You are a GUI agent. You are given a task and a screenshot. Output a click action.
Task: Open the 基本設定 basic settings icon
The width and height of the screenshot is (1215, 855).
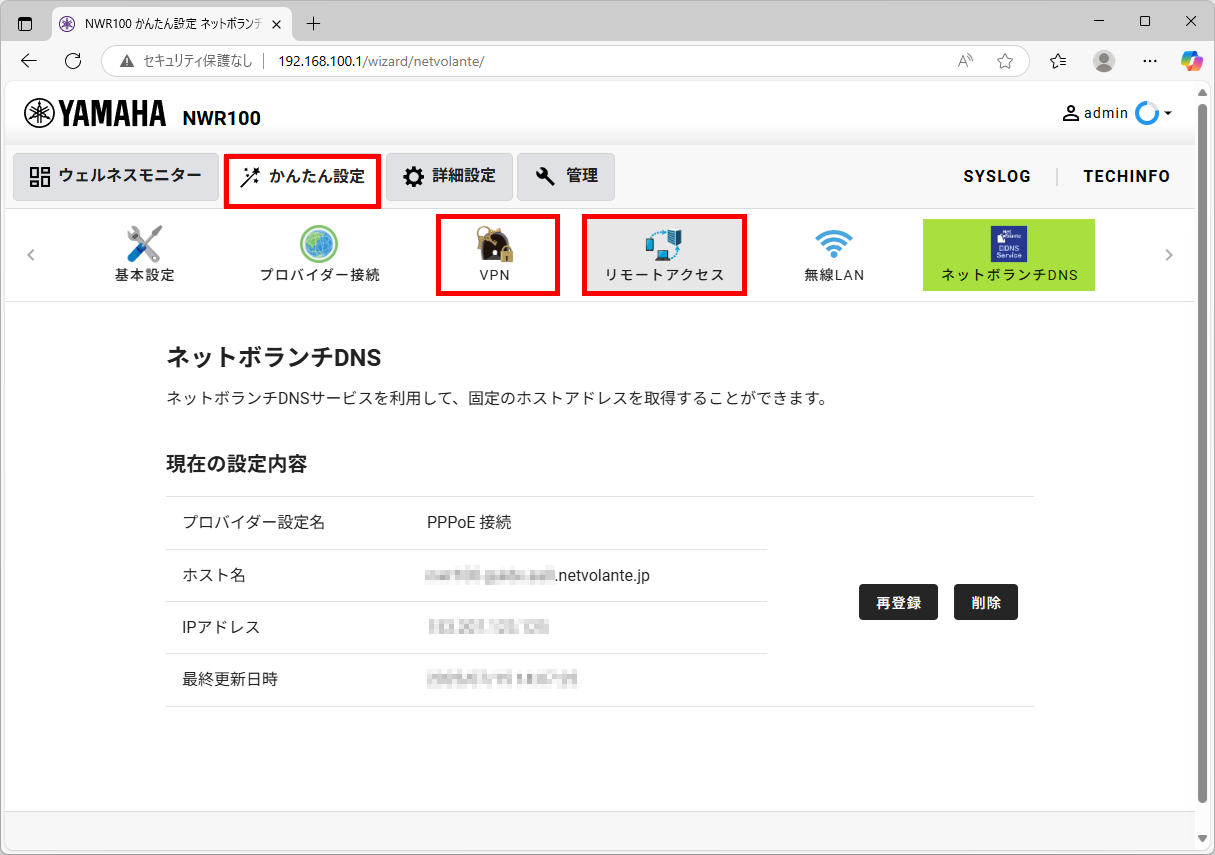point(143,253)
